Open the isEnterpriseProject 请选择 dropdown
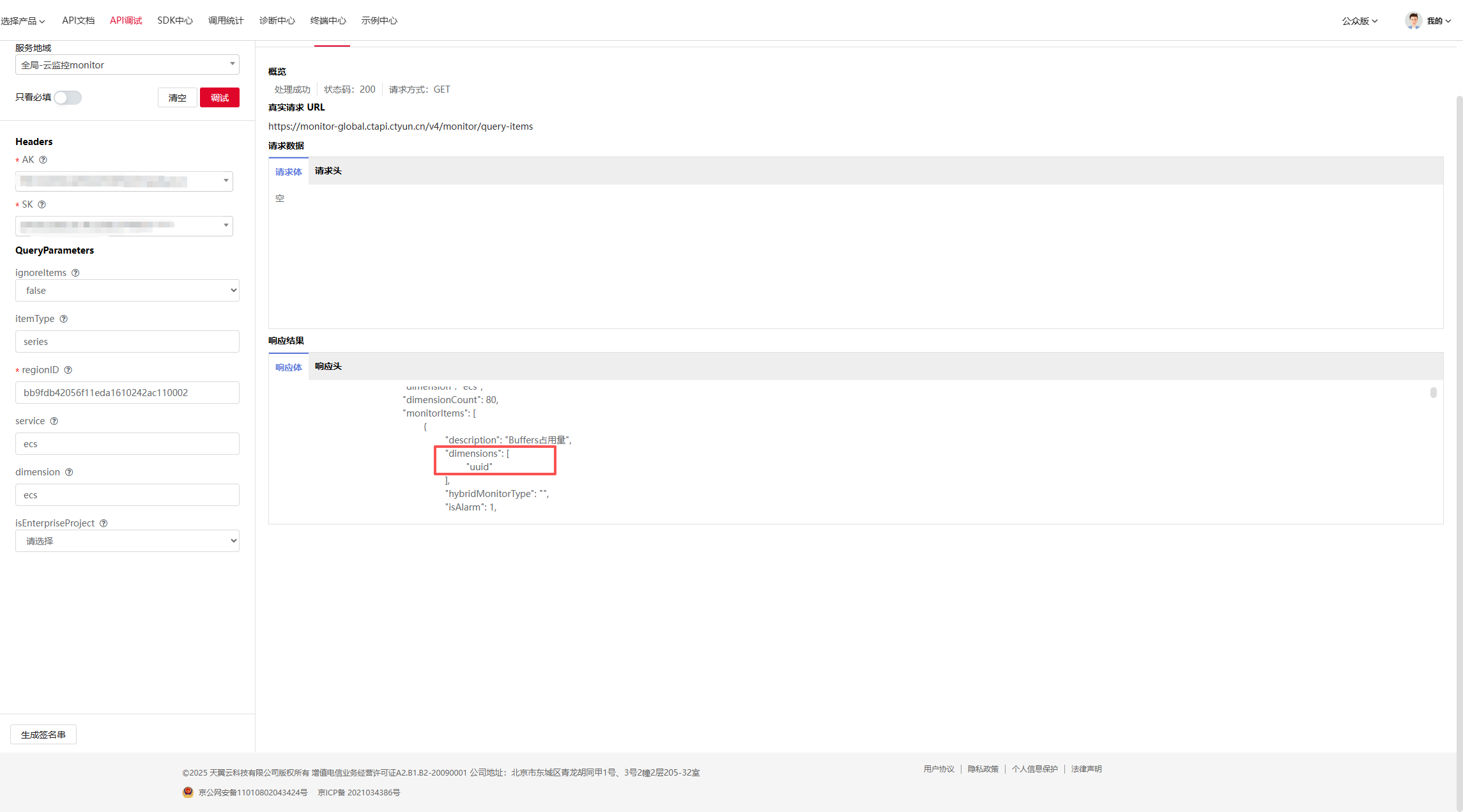 click(127, 541)
